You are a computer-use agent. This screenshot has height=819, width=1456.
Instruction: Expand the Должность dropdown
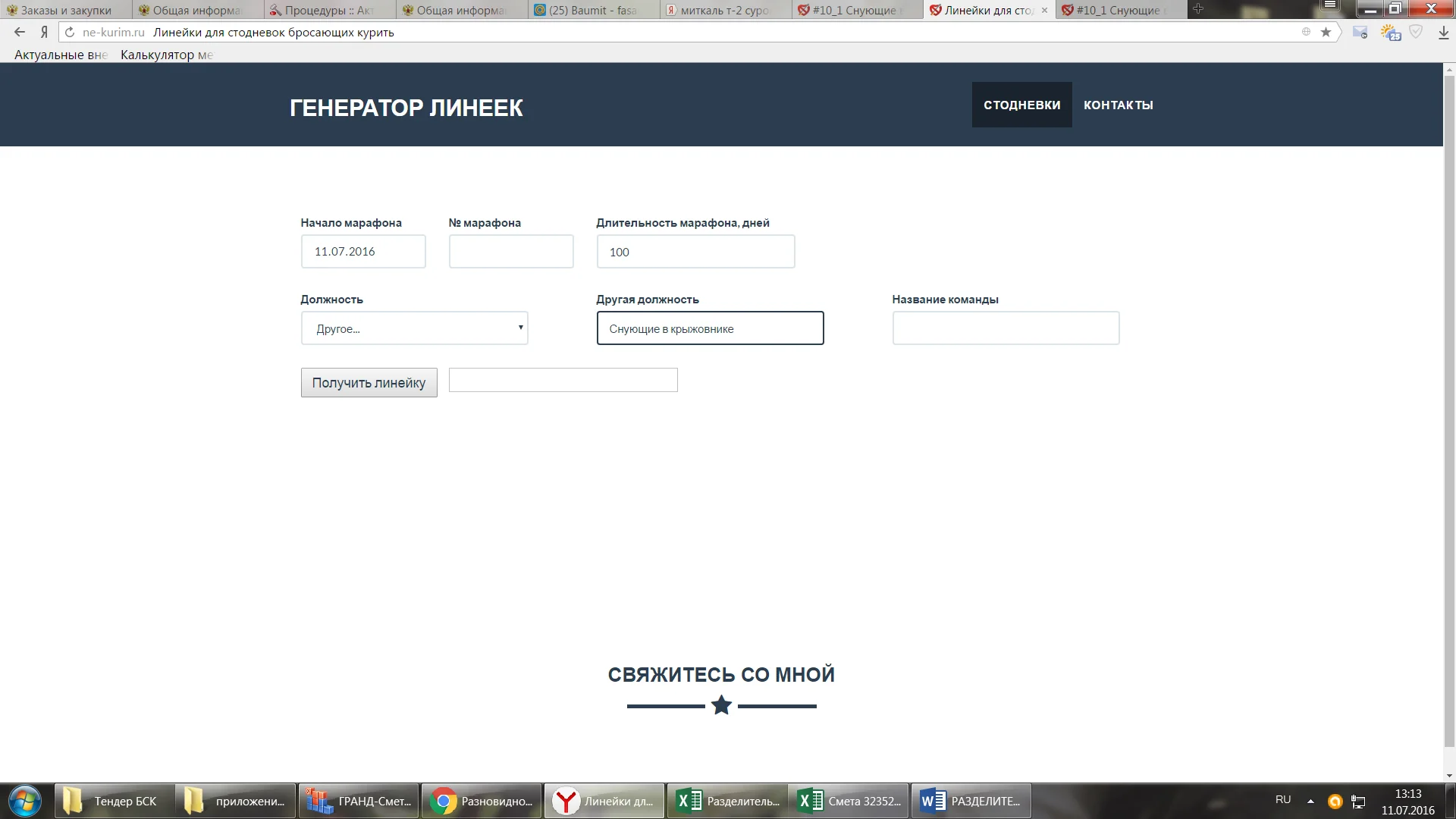[x=414, y=328]
